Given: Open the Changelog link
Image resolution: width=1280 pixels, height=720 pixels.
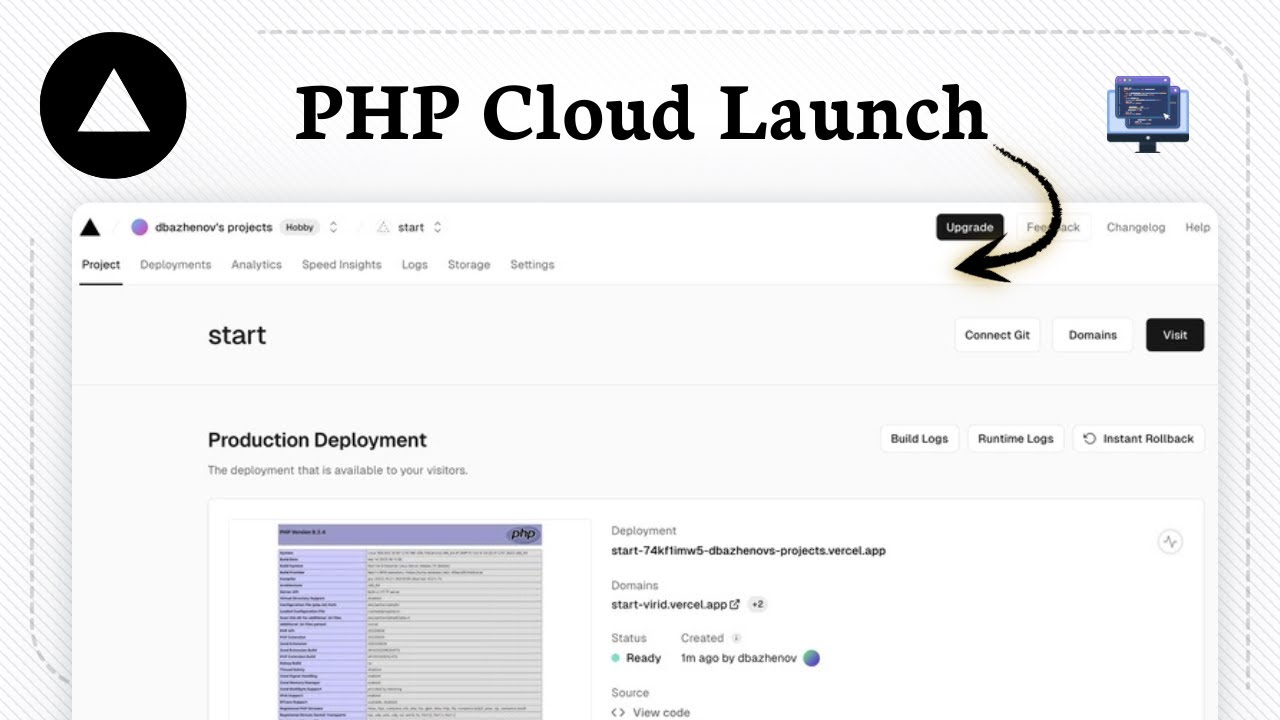Looking at the screenshot, I should point(1136,227).
